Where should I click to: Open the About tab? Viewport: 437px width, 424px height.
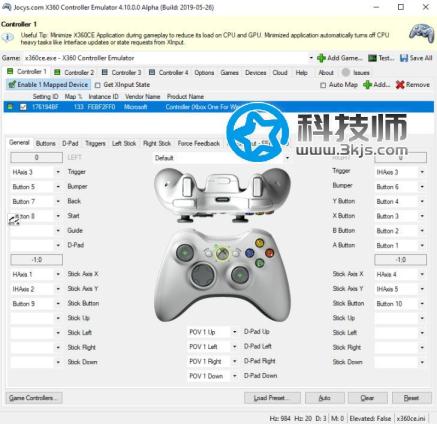point(326,72)
